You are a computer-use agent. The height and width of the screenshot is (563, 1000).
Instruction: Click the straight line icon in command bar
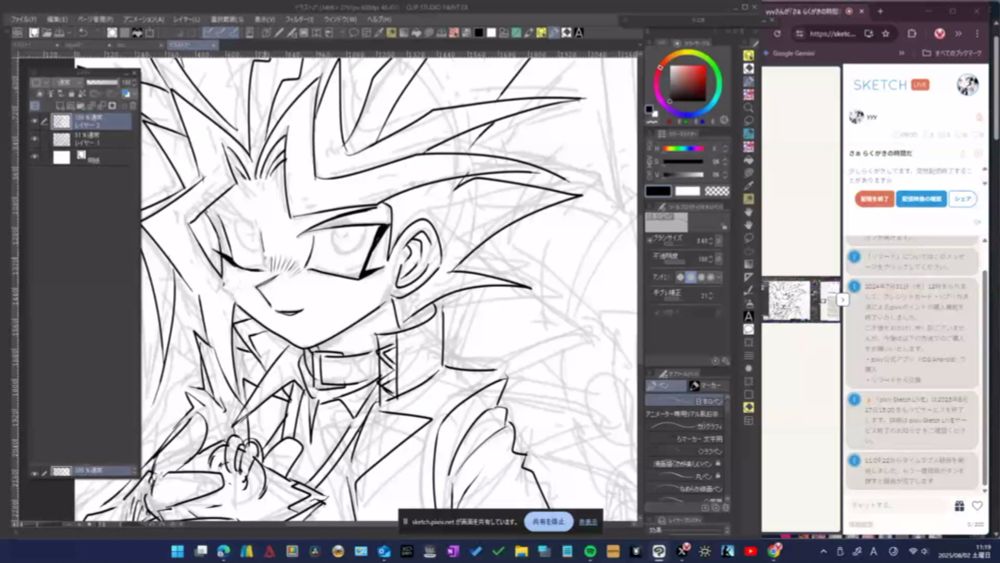[279, 33]
